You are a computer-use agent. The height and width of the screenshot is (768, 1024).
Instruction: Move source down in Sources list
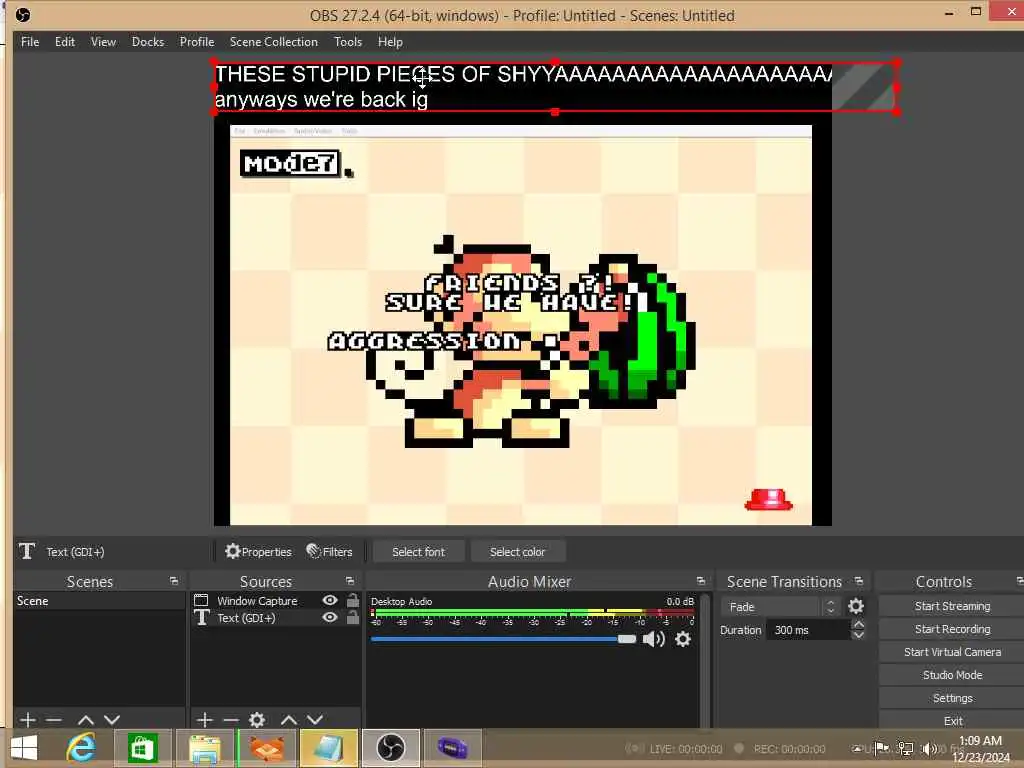(x=315, y=720)
